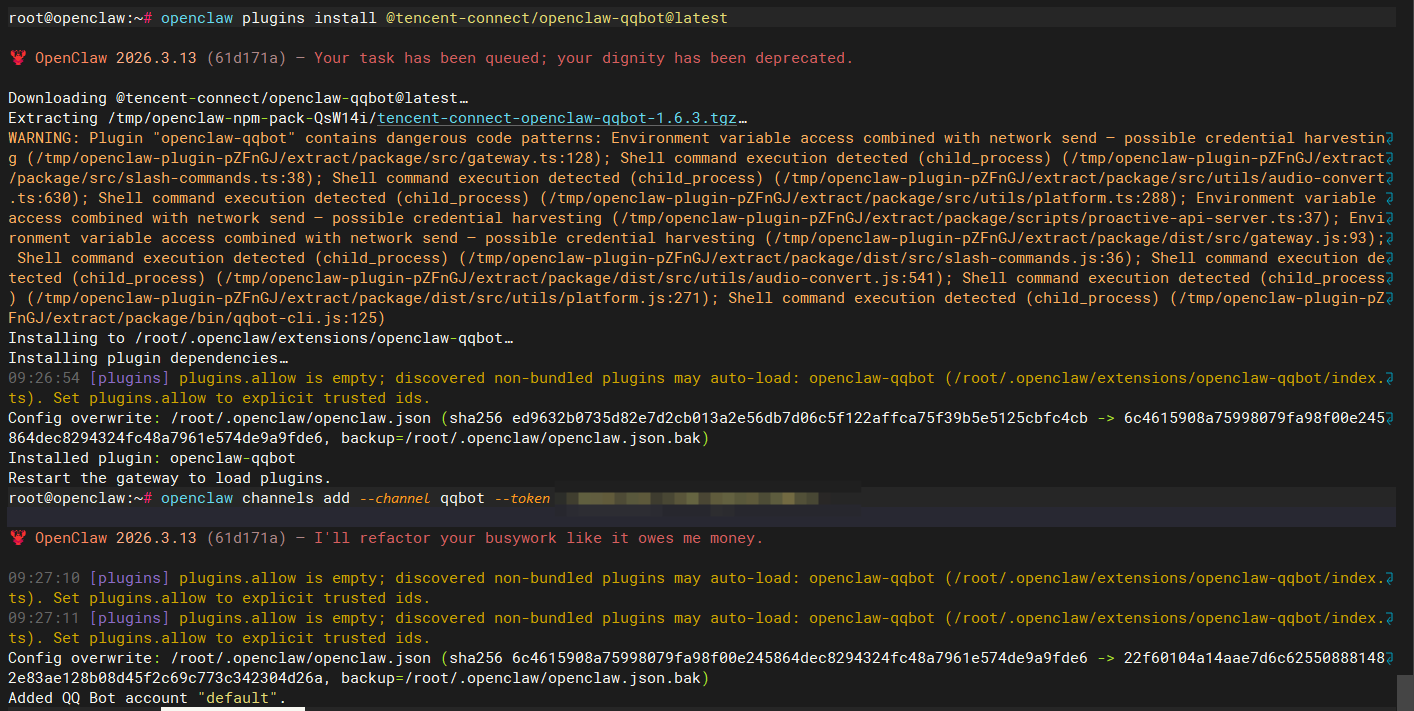
Task: Click the '[plugins]' tag on the 09:26:54 line
Action: [x=130, y=378]
